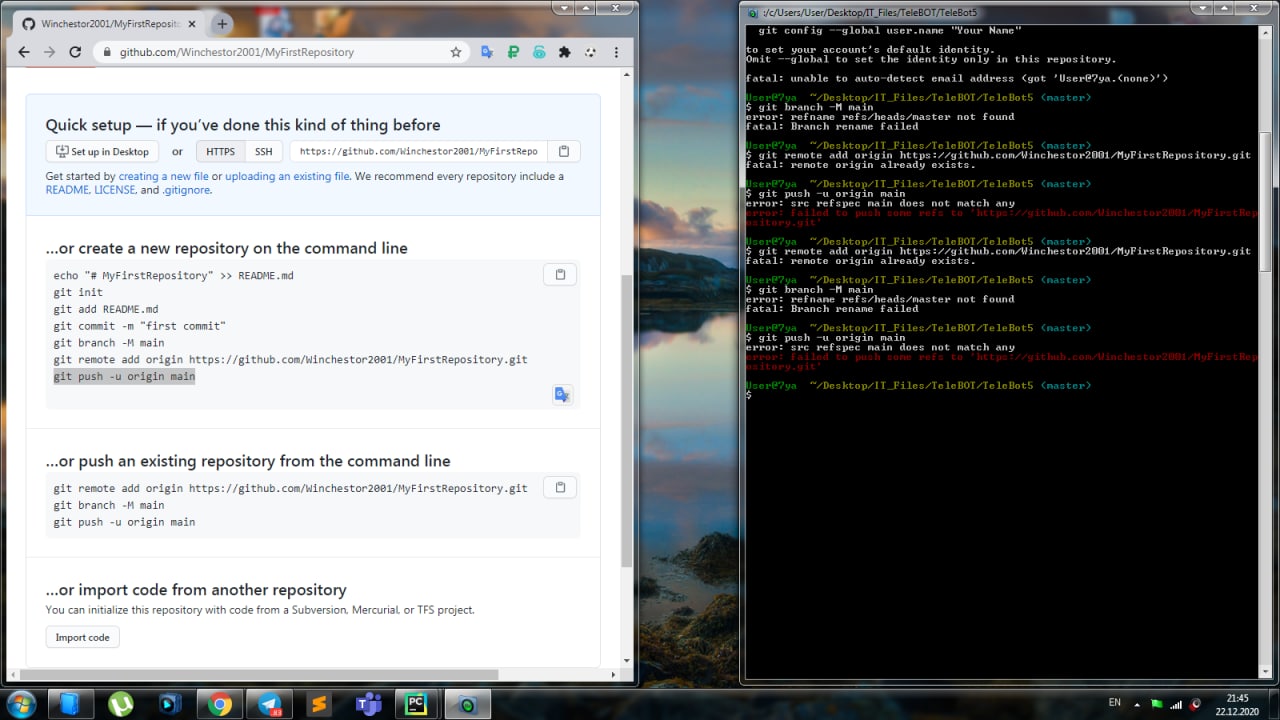View site info via padlock icon
This screenshot has width=1280, height=720.
point(106,52)
